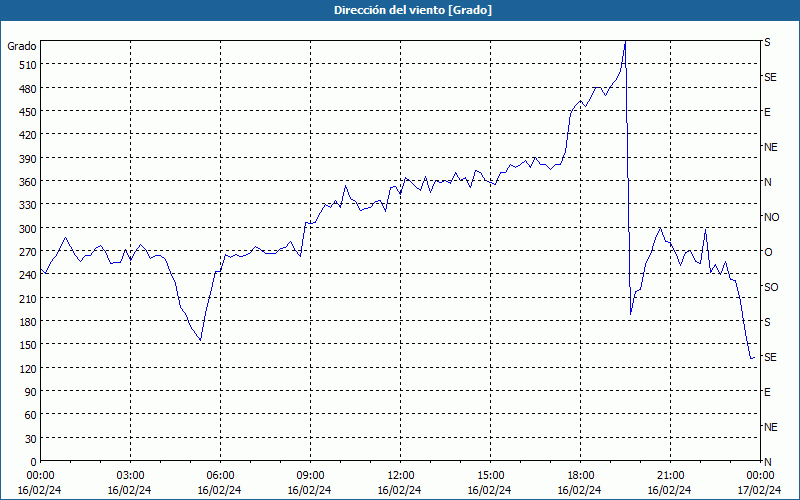Click the chart title "Dirección del viento [Grado]"

click(x=413, y=10)
